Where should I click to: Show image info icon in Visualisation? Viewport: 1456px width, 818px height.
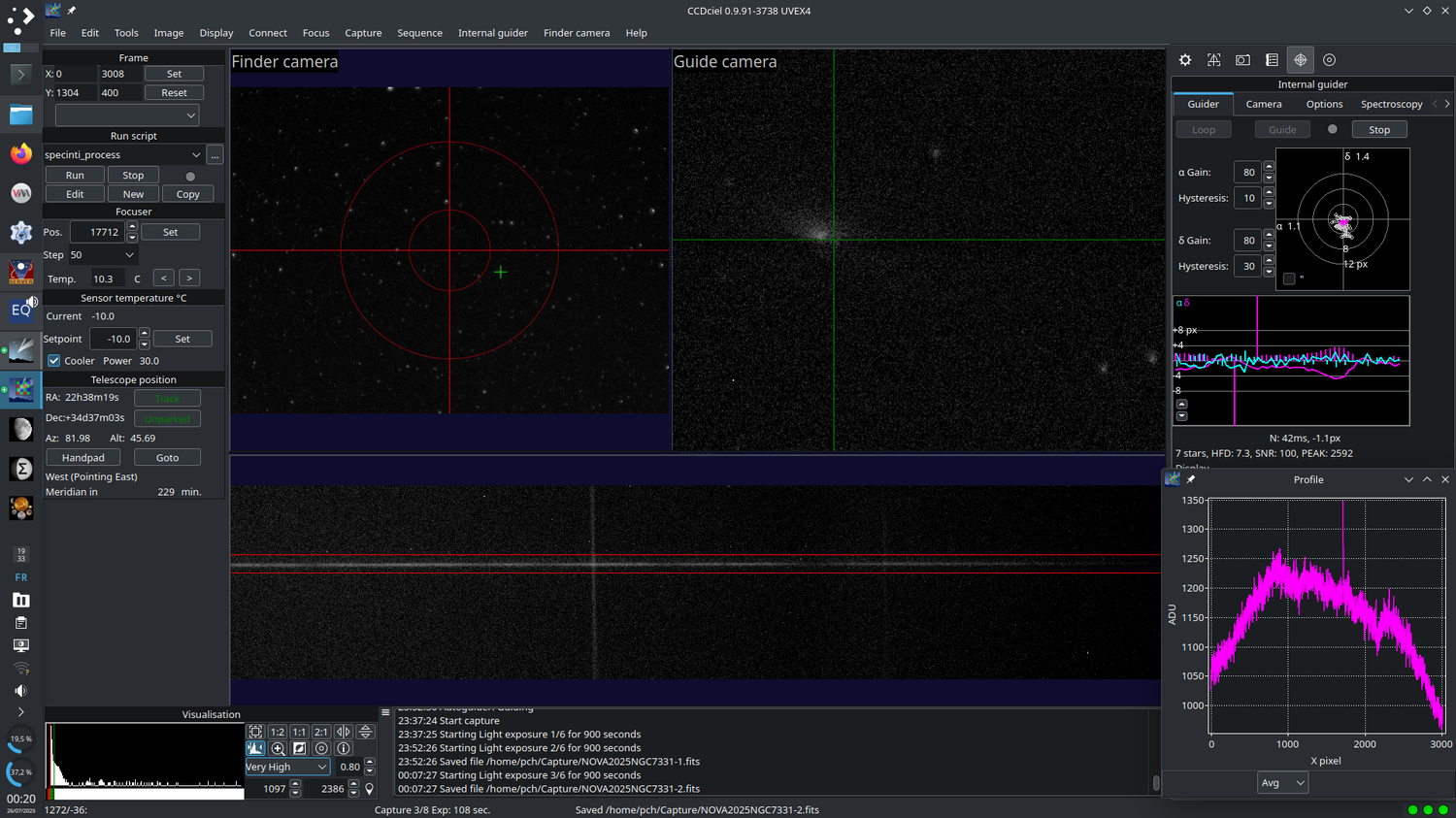[344, 748]
